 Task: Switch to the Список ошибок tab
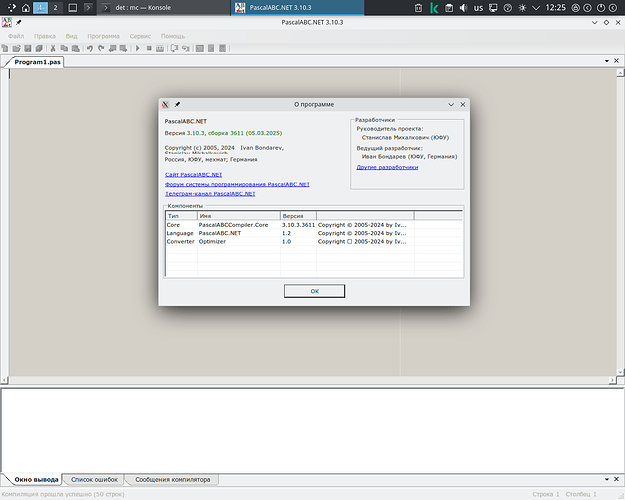coord(94,479)
